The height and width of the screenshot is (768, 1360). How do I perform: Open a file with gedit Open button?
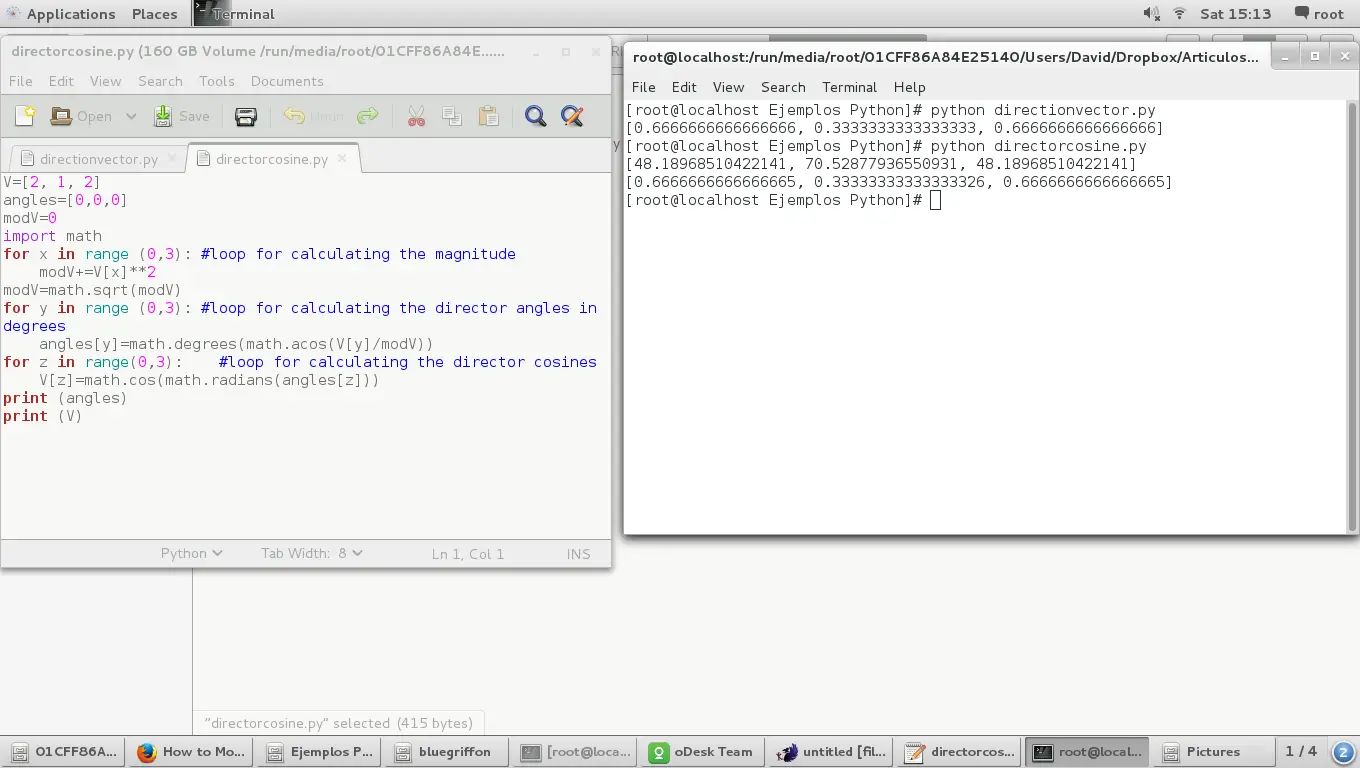click(x=81, y=116)
